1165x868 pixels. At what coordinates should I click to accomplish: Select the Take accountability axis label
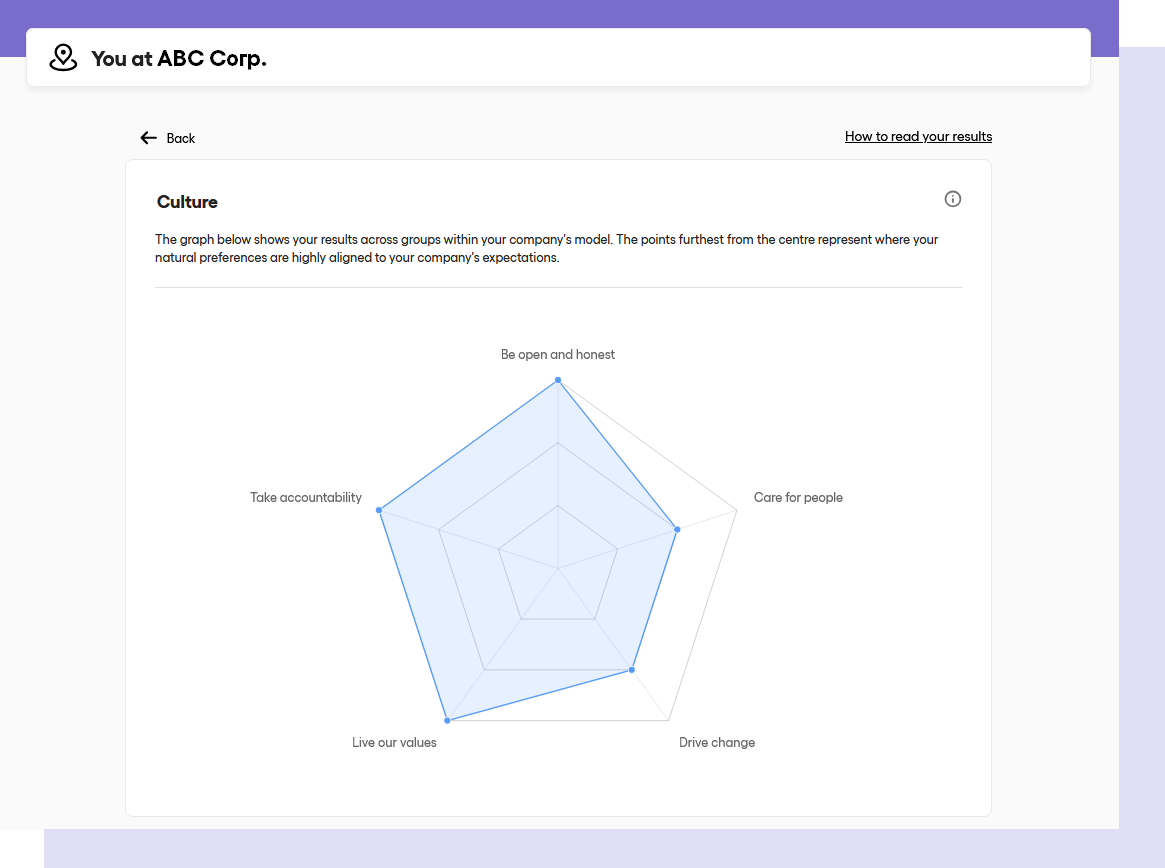(x=306, y=498)
